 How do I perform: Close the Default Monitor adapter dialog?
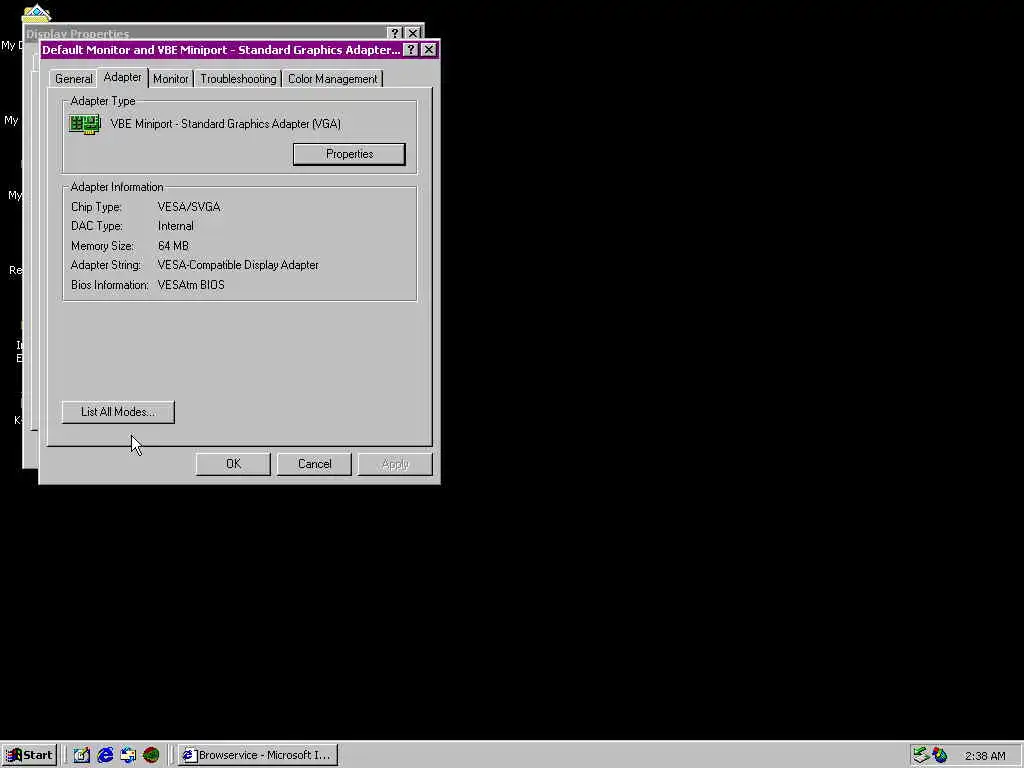coord(429,50)
